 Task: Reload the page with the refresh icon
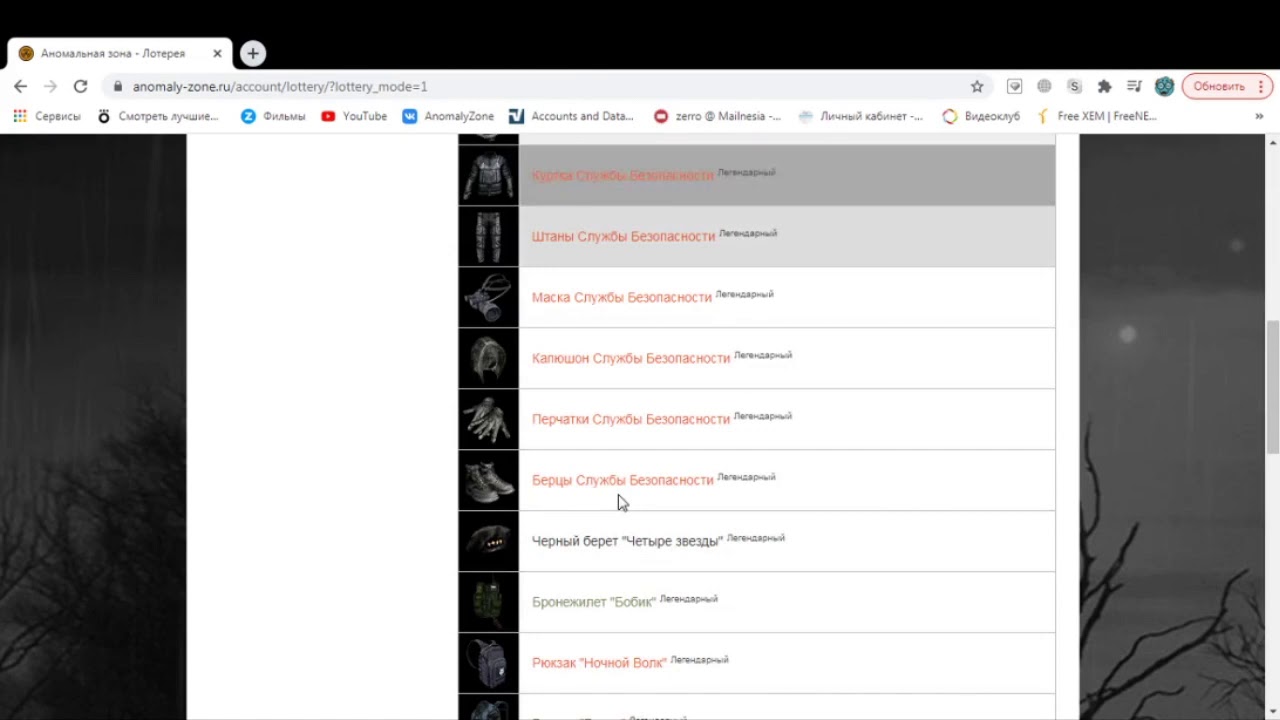(x=80, y=86)
